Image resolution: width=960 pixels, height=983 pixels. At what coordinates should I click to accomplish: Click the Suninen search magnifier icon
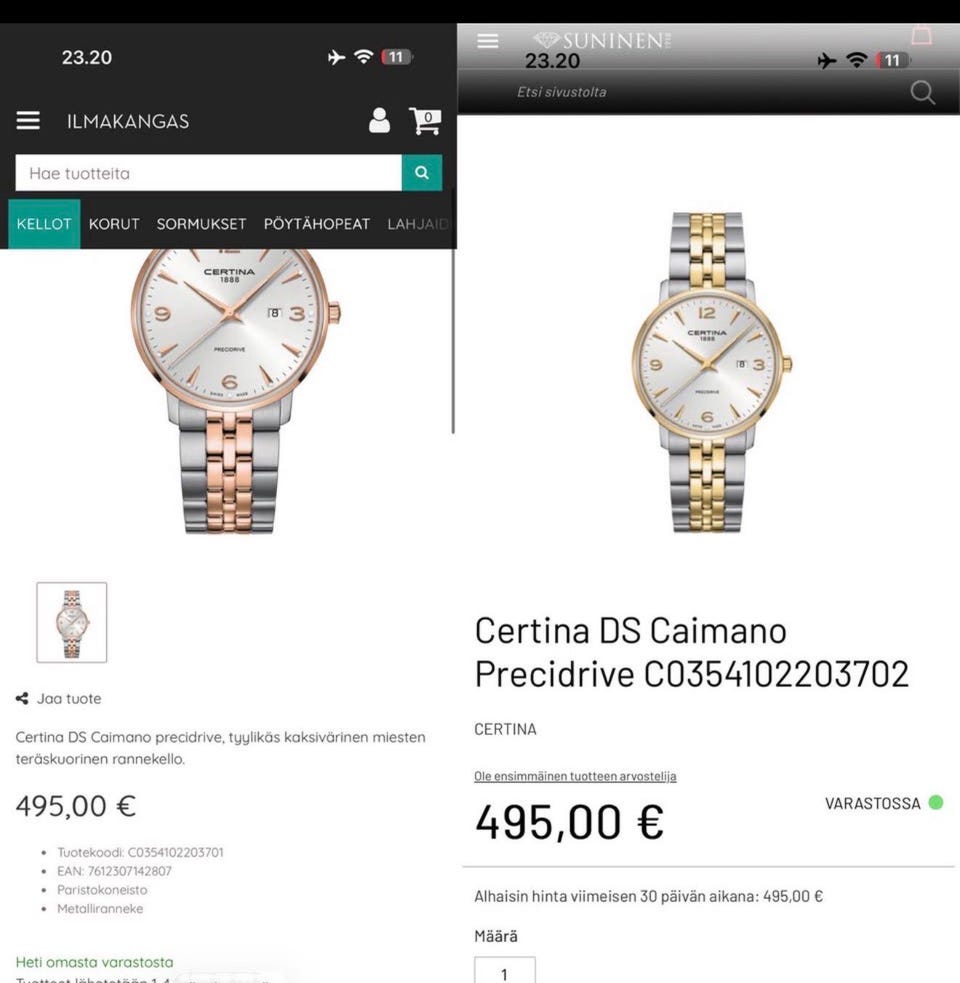922,92
